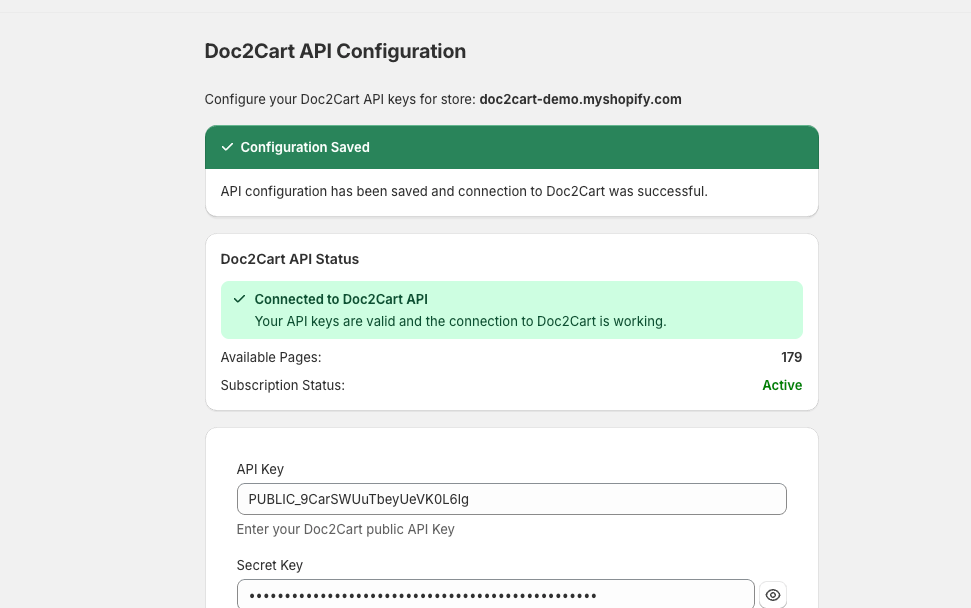Screen dimensions: 971x608
Task: Click the Available Pages count of 179
Action: click(x=791, y=357)
